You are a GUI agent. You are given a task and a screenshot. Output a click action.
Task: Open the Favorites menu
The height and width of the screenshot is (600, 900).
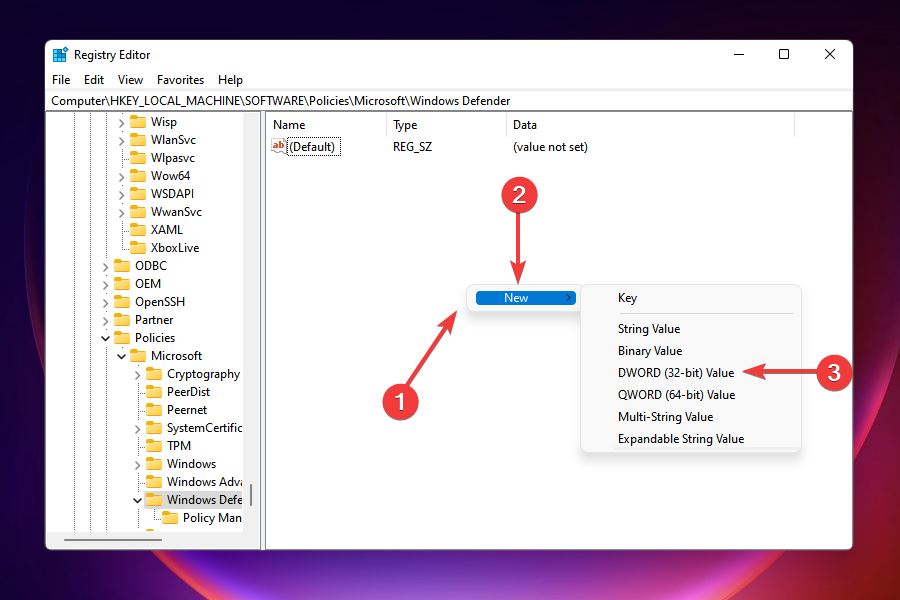click(x=180, y=79)
